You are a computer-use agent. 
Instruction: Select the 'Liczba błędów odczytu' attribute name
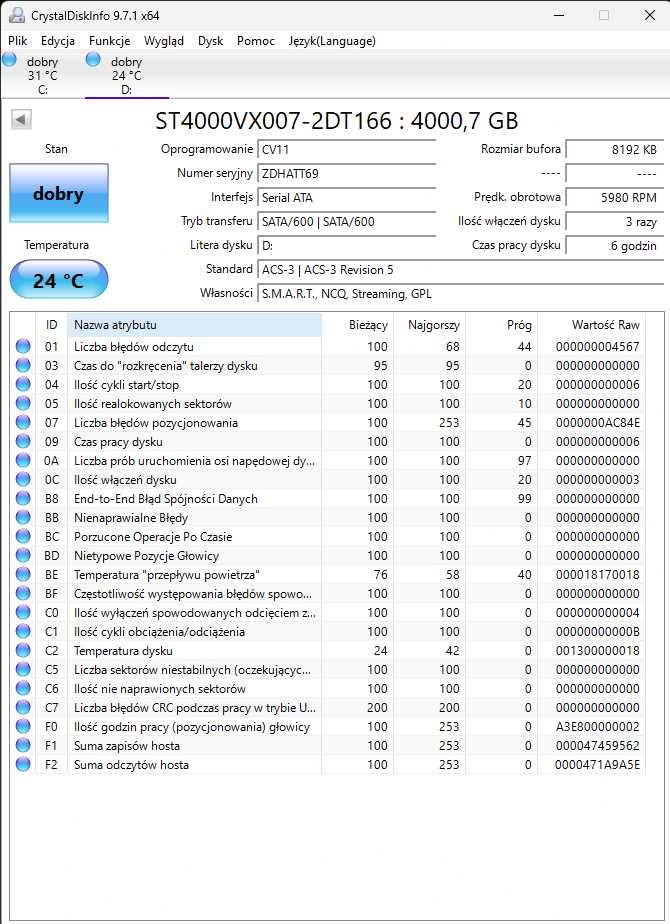click(133, 346)
